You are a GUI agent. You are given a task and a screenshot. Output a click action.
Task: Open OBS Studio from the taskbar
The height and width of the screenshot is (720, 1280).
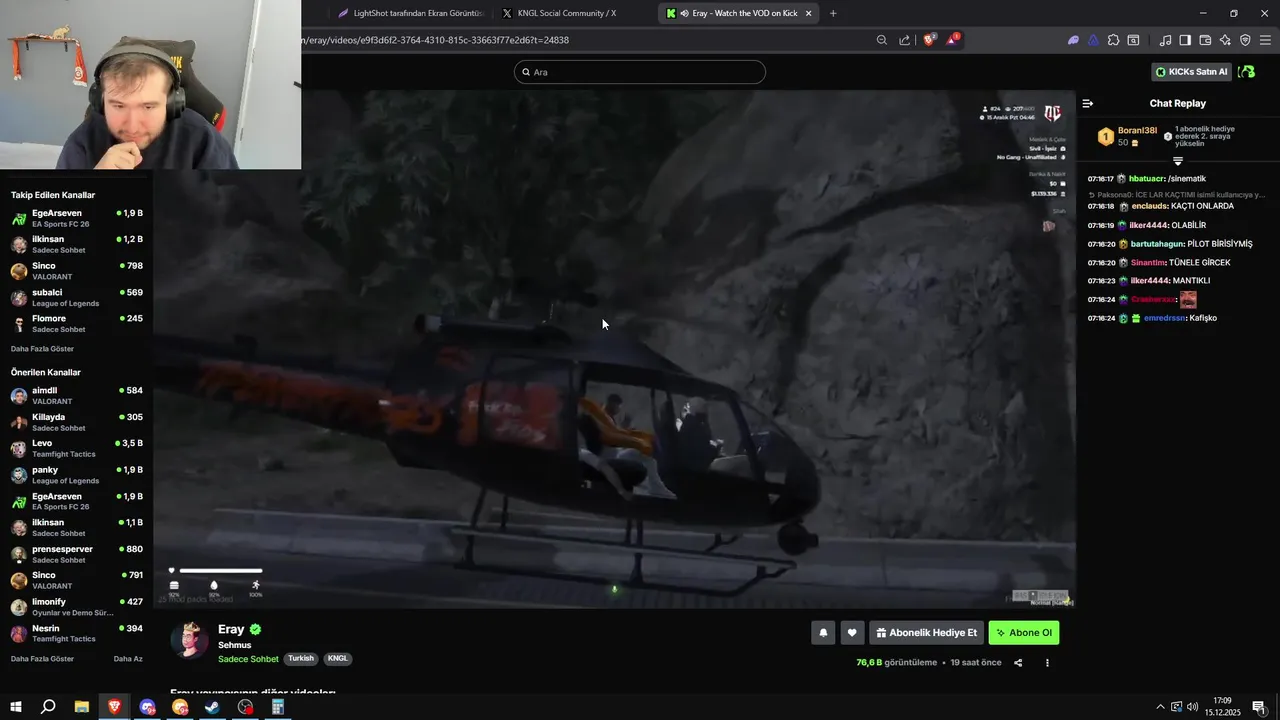pos(245,707)
